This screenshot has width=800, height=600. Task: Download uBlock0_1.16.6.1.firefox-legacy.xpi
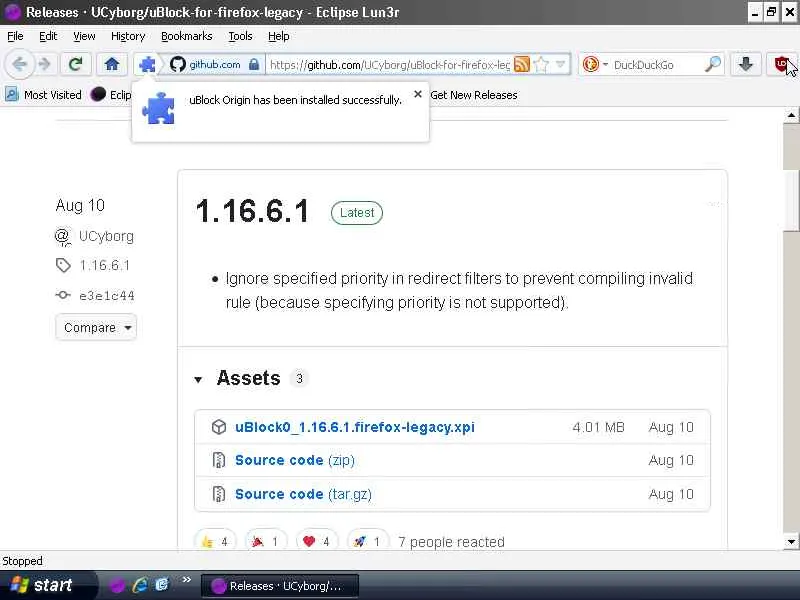(355, 427)
